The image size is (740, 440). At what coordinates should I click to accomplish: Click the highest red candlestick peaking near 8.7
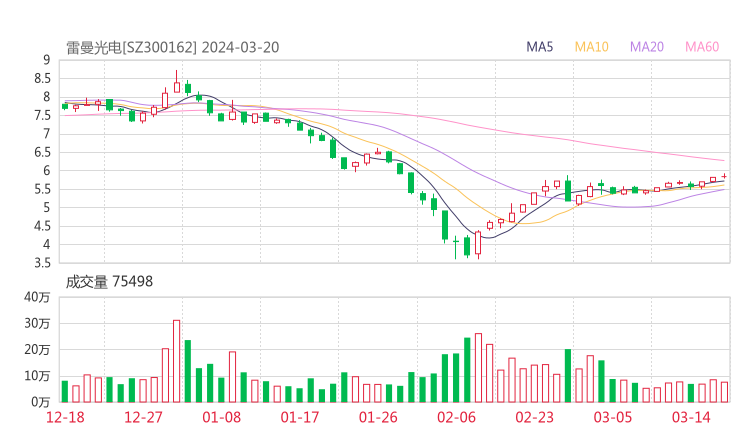pos(177,82)
